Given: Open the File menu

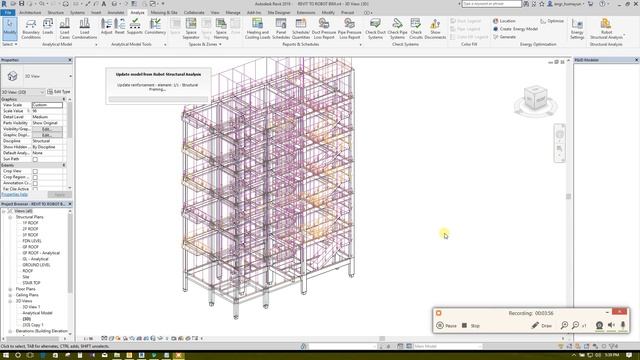Looking at the screenshot, I should coord(8,13).
